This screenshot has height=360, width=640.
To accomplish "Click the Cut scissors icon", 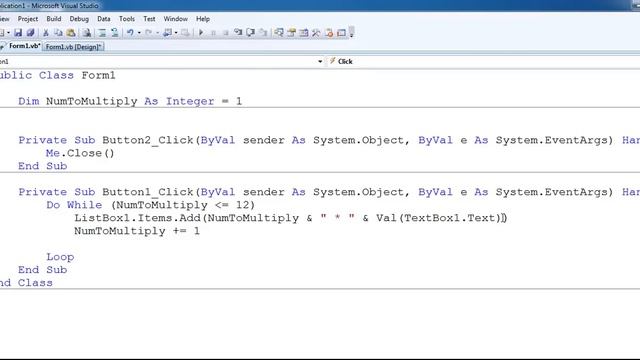I will pyautogui.click(x=46, y=33).
